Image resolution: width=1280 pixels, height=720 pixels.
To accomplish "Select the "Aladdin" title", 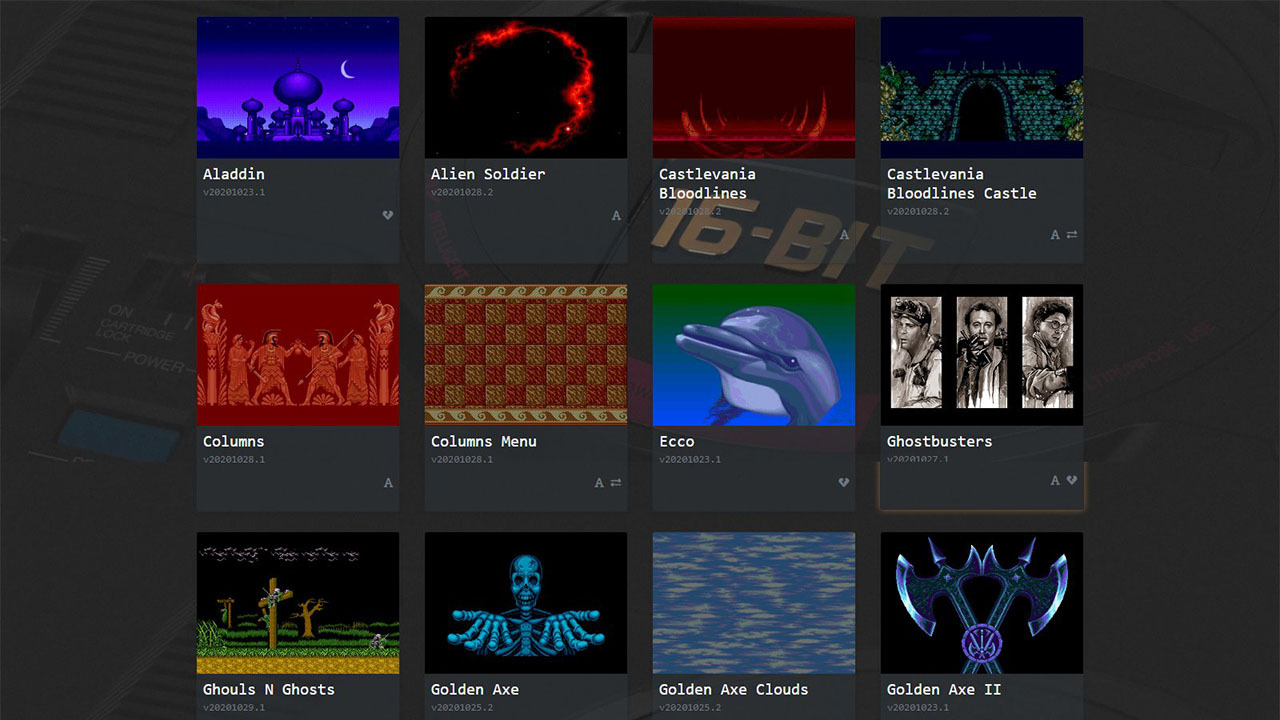I will click(x=234, y=174).
